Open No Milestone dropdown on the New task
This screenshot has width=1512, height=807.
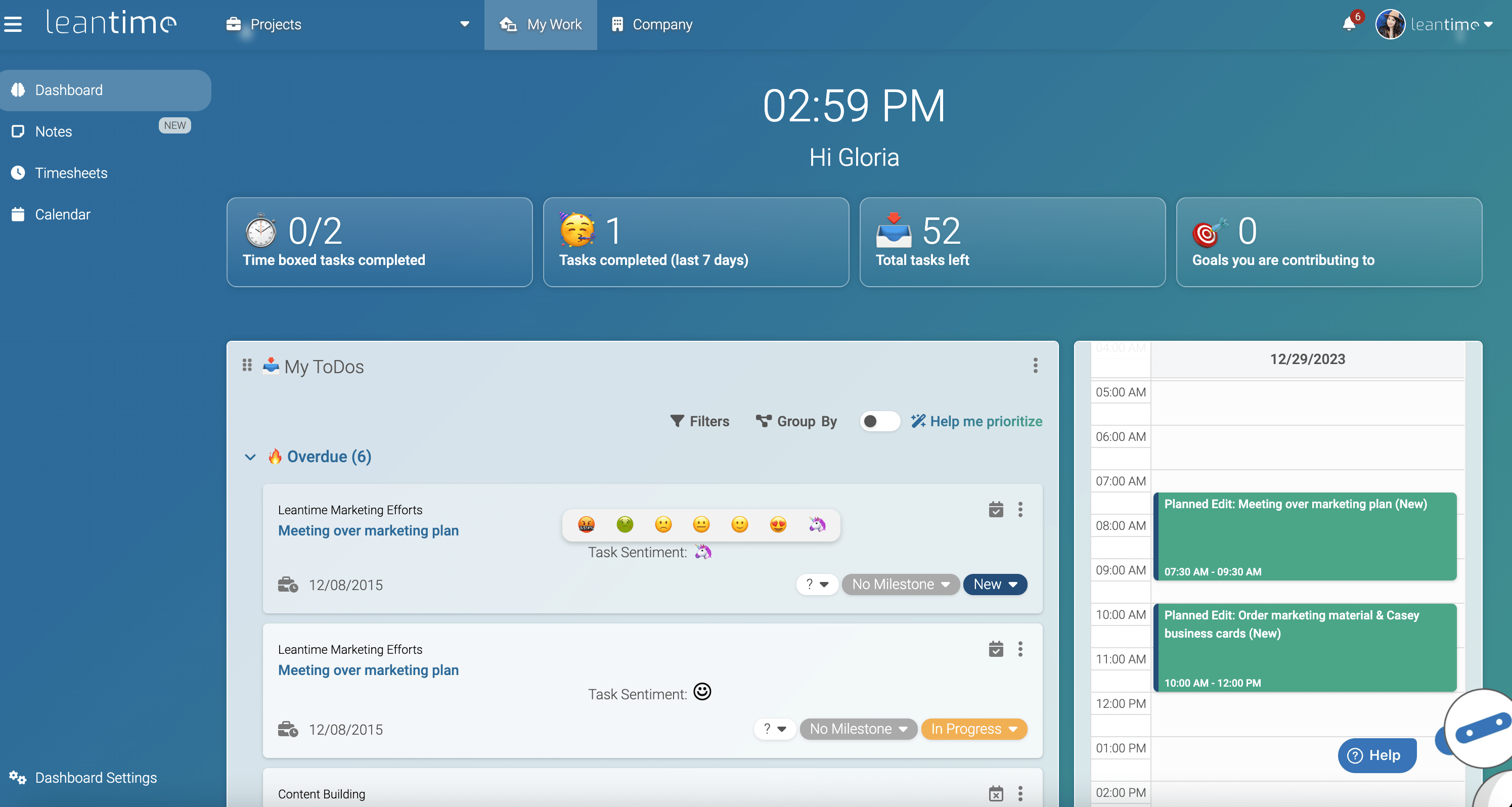(x=901, y=585)
